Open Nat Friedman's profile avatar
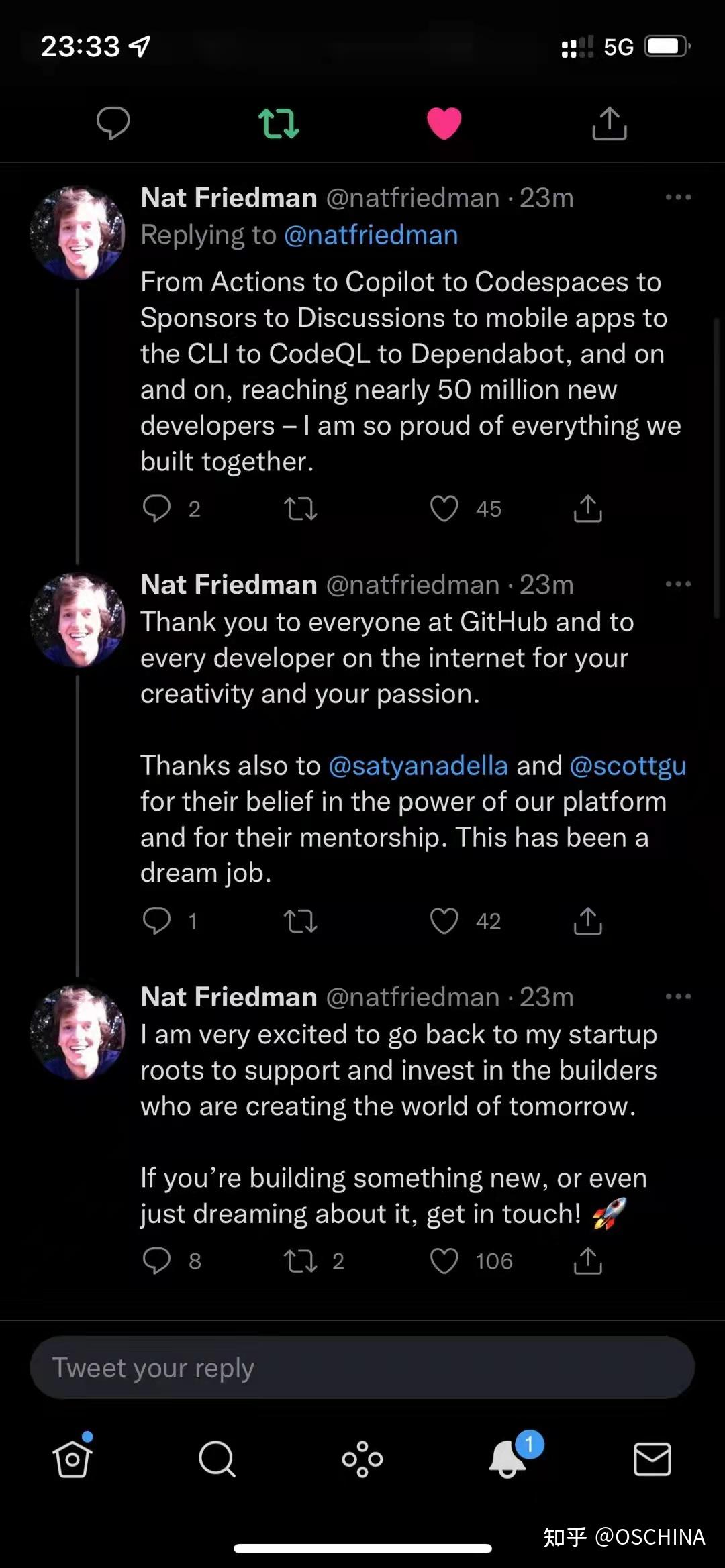 (x=80, y=231)
